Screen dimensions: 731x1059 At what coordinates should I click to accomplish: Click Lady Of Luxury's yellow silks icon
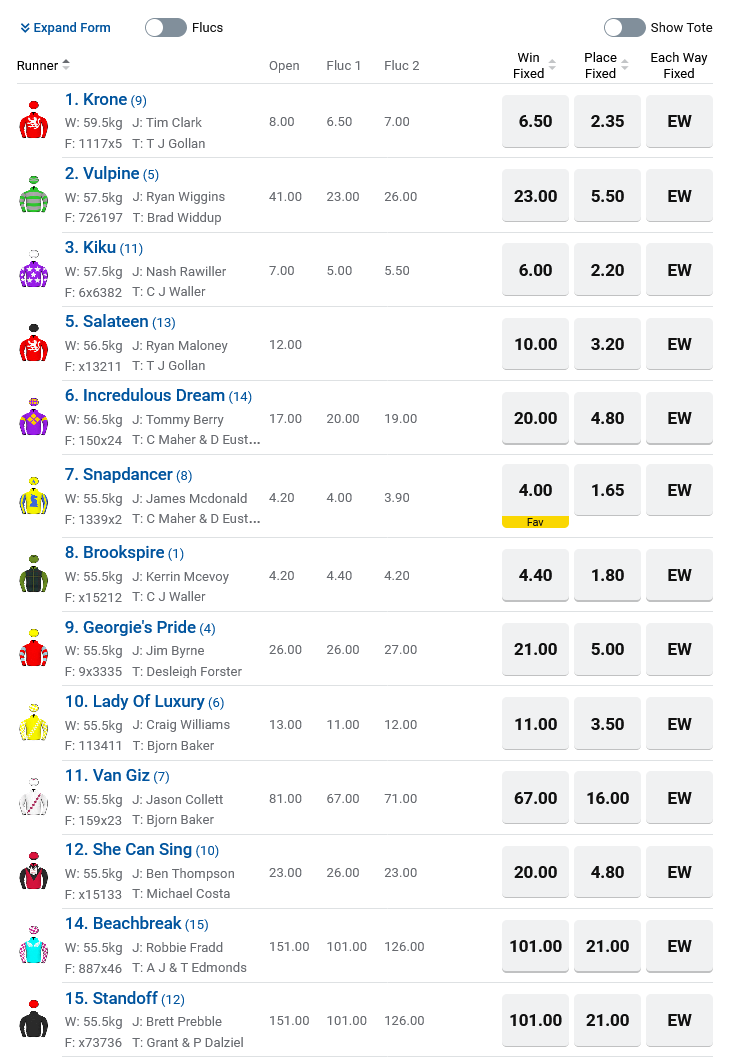click(x=34, y=723)
